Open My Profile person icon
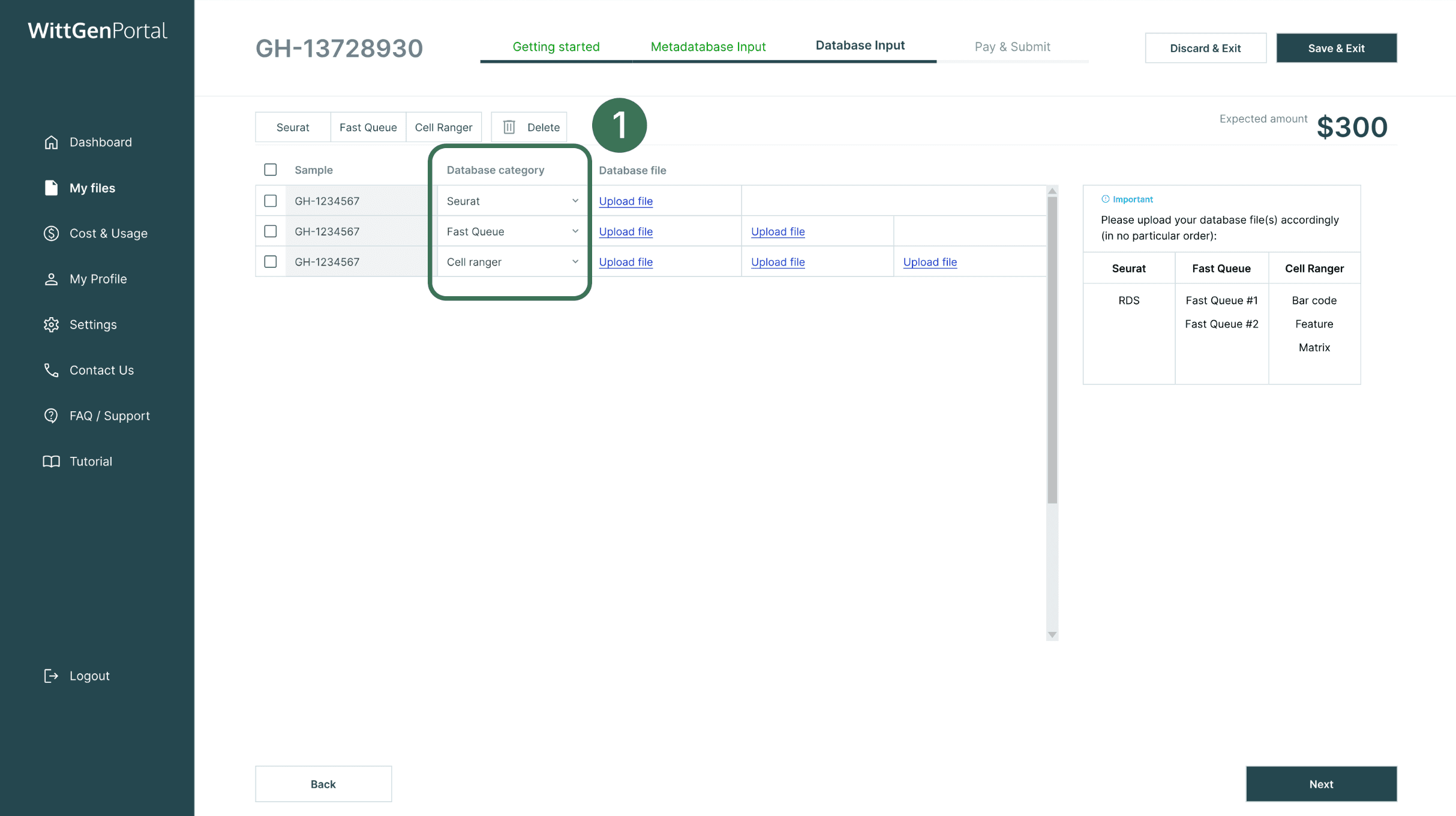The image size is (1456, 816). 51,279
